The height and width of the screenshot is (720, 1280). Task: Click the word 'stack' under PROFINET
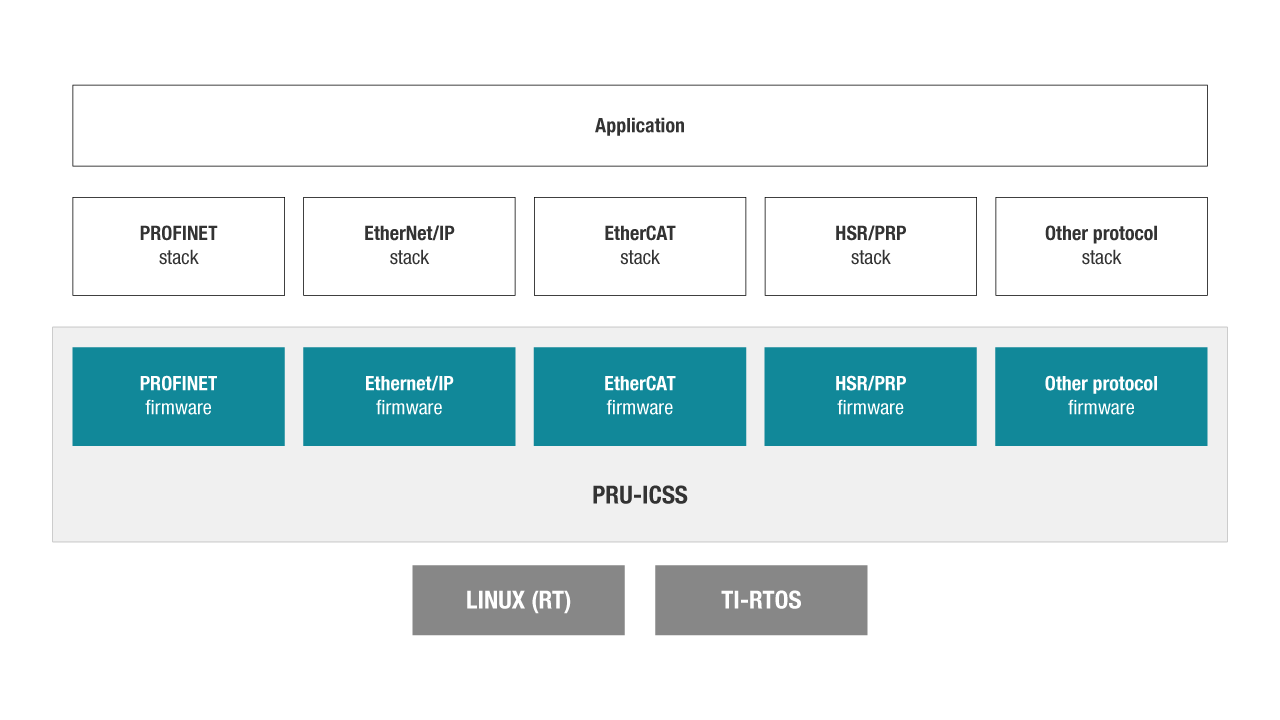(178, 258)
